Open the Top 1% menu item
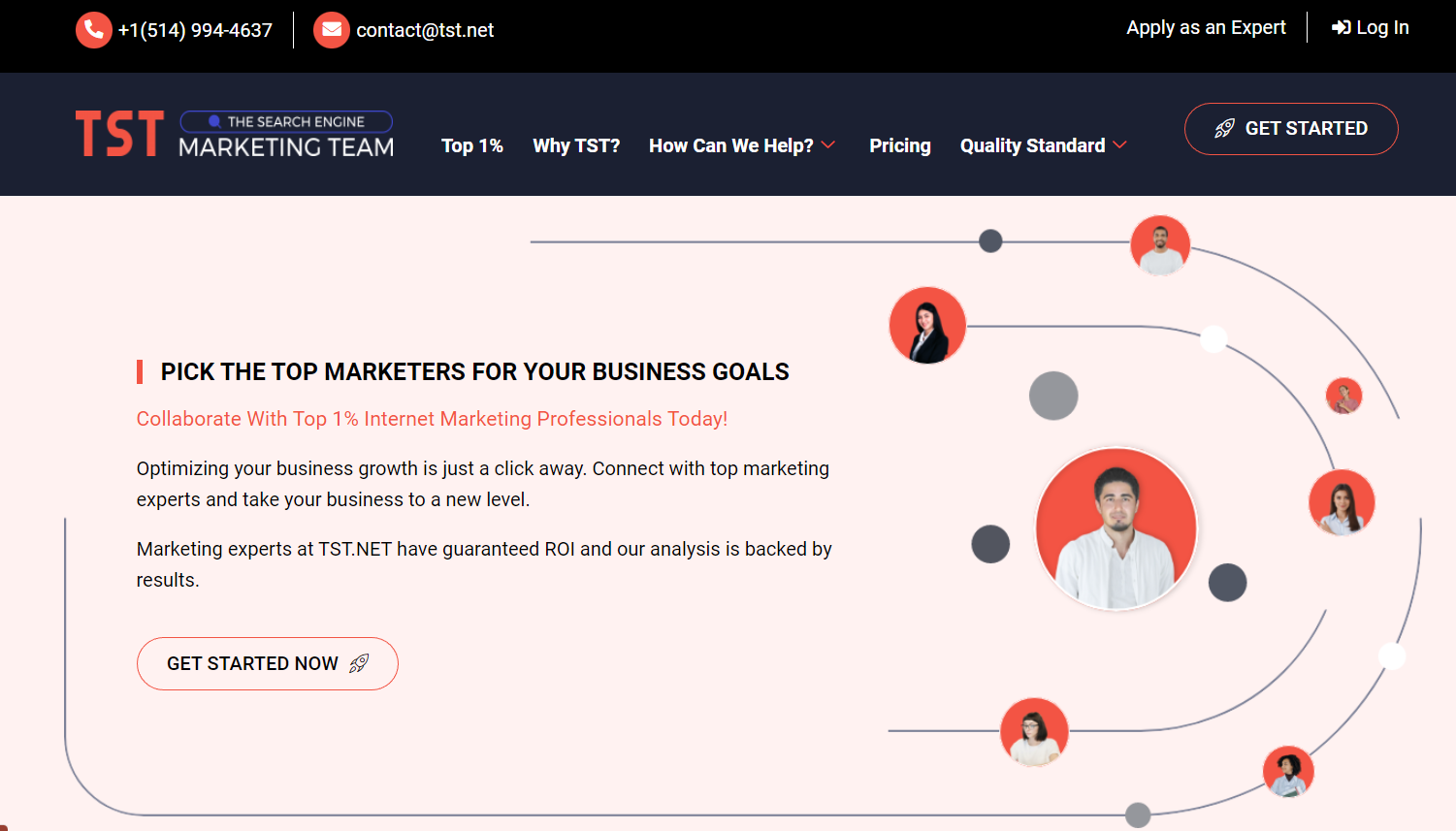This screenshot has width=1456, height=831. pos(472,145)
